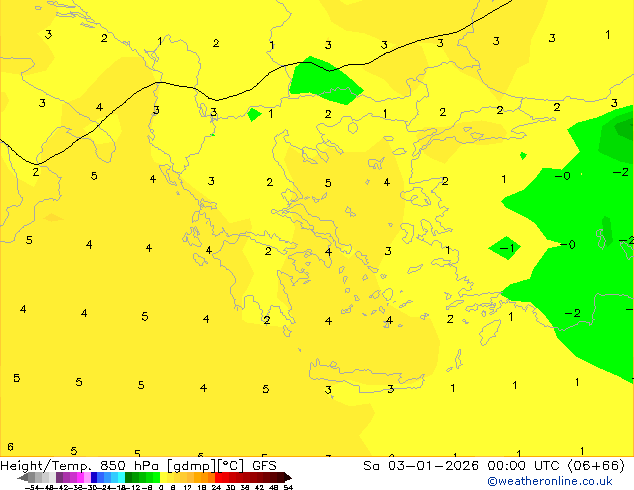Image resolution: width=634 pixels, height=490 pixels.
Task: Pick the bright red legend swatch near 24
Action: 218,477
